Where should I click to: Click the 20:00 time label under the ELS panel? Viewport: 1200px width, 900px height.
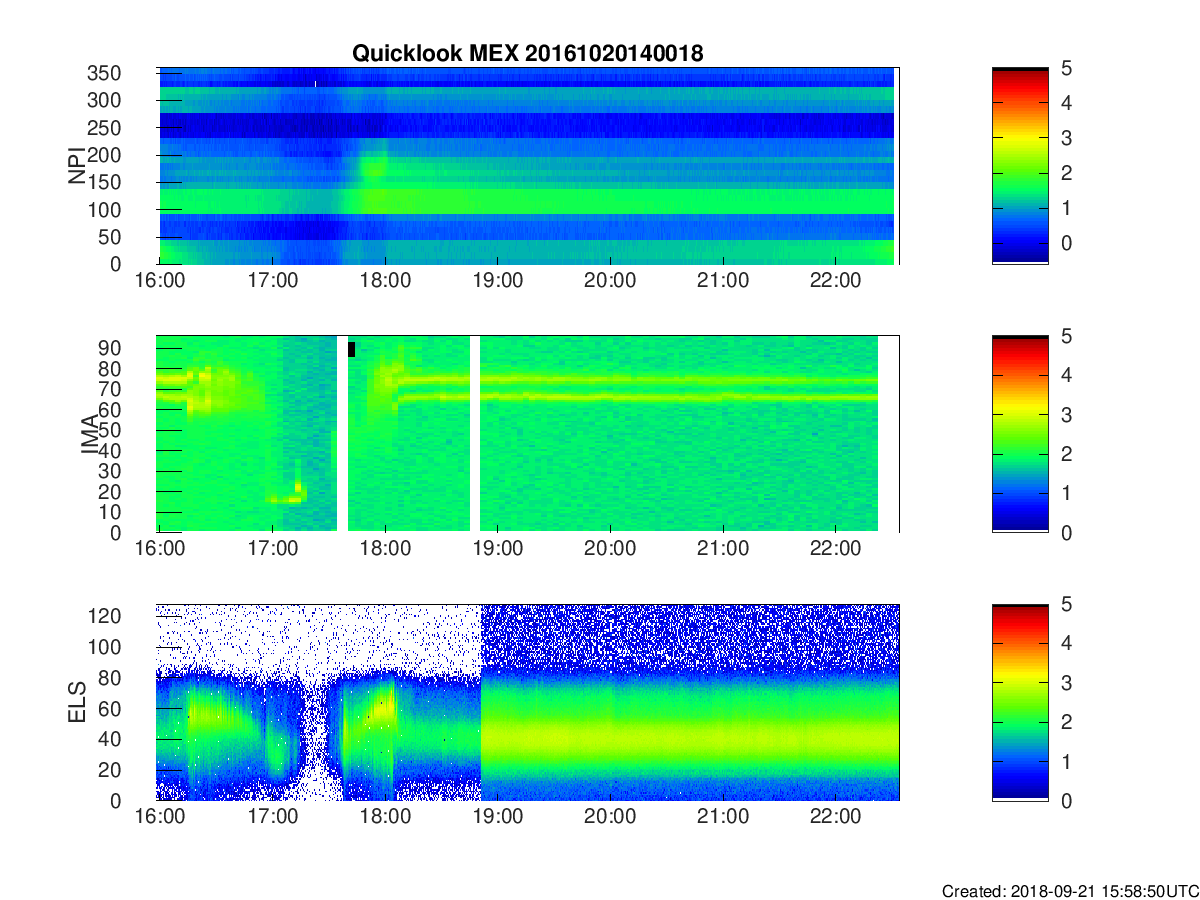[610, 817]
